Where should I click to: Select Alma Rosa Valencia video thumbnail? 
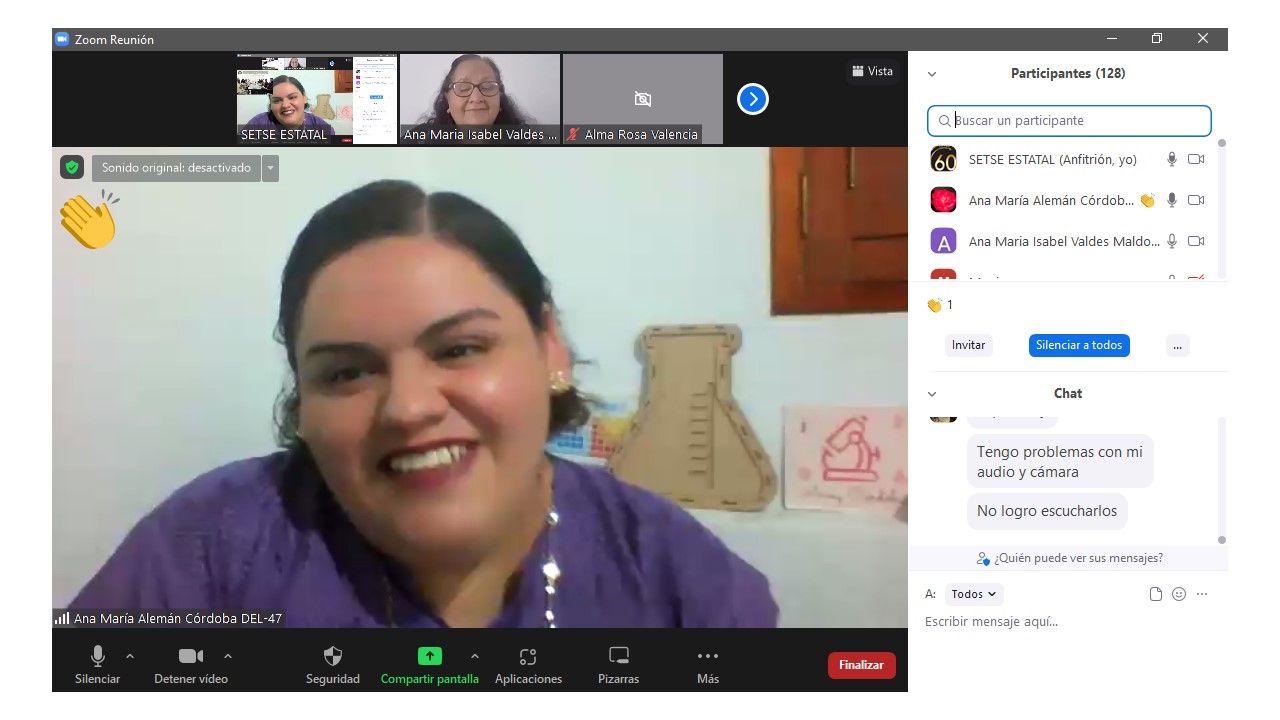(x=643, y=99)
